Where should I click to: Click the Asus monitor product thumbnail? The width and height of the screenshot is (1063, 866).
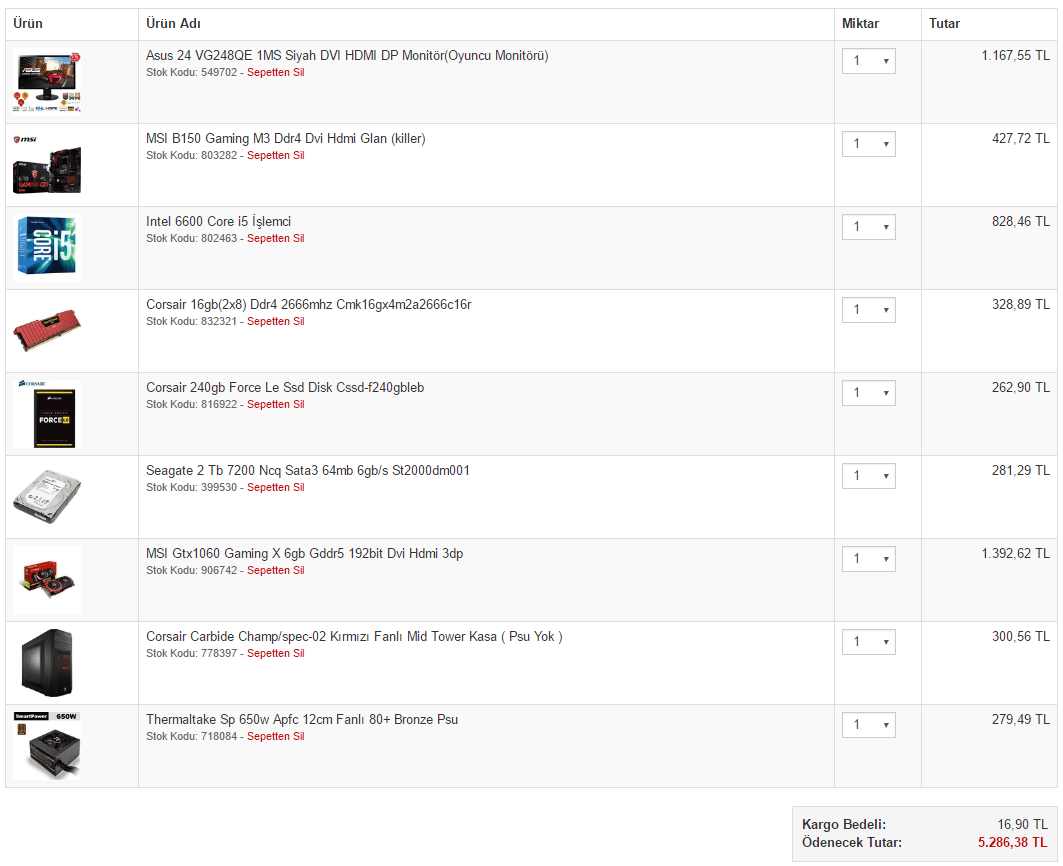tap(47, 81)
